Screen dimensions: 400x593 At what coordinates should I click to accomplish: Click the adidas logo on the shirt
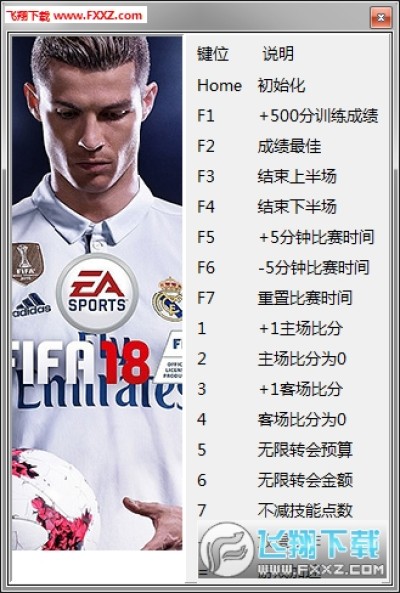[31, 305]
